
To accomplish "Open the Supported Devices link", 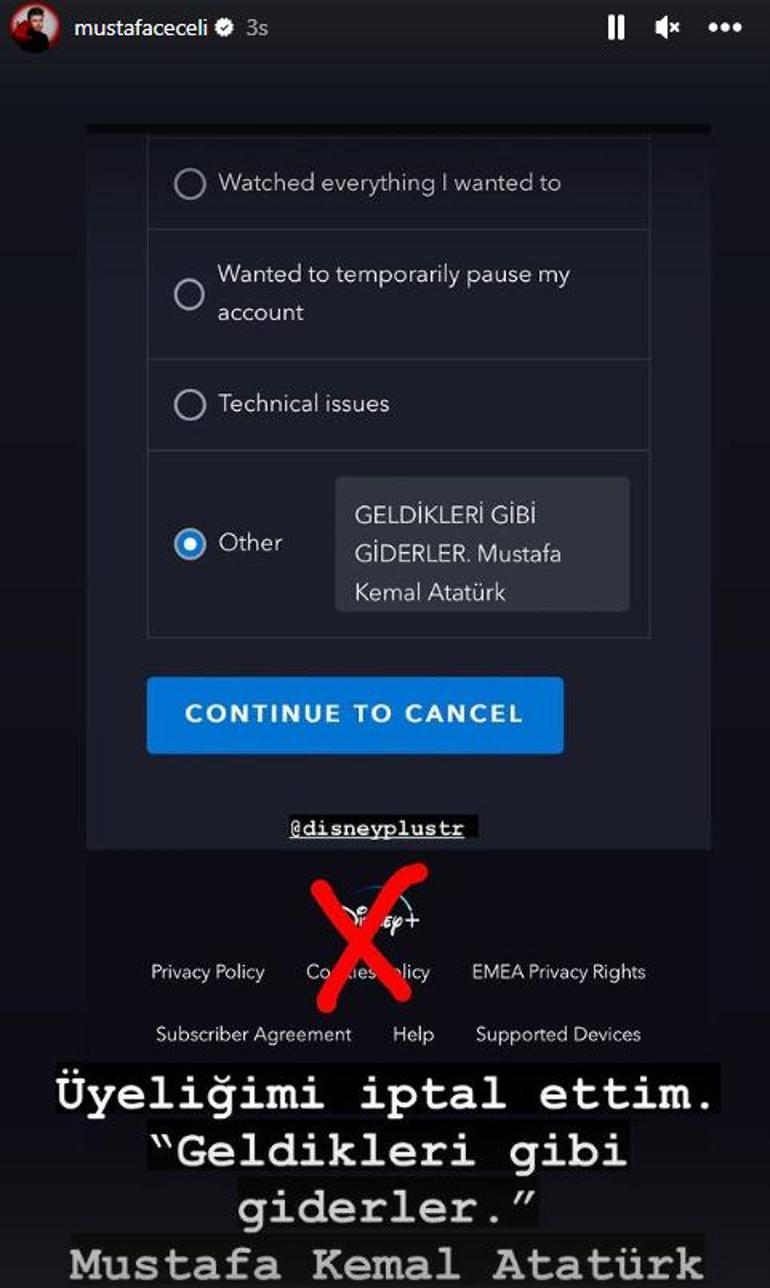I will [x=558, y=1034].
